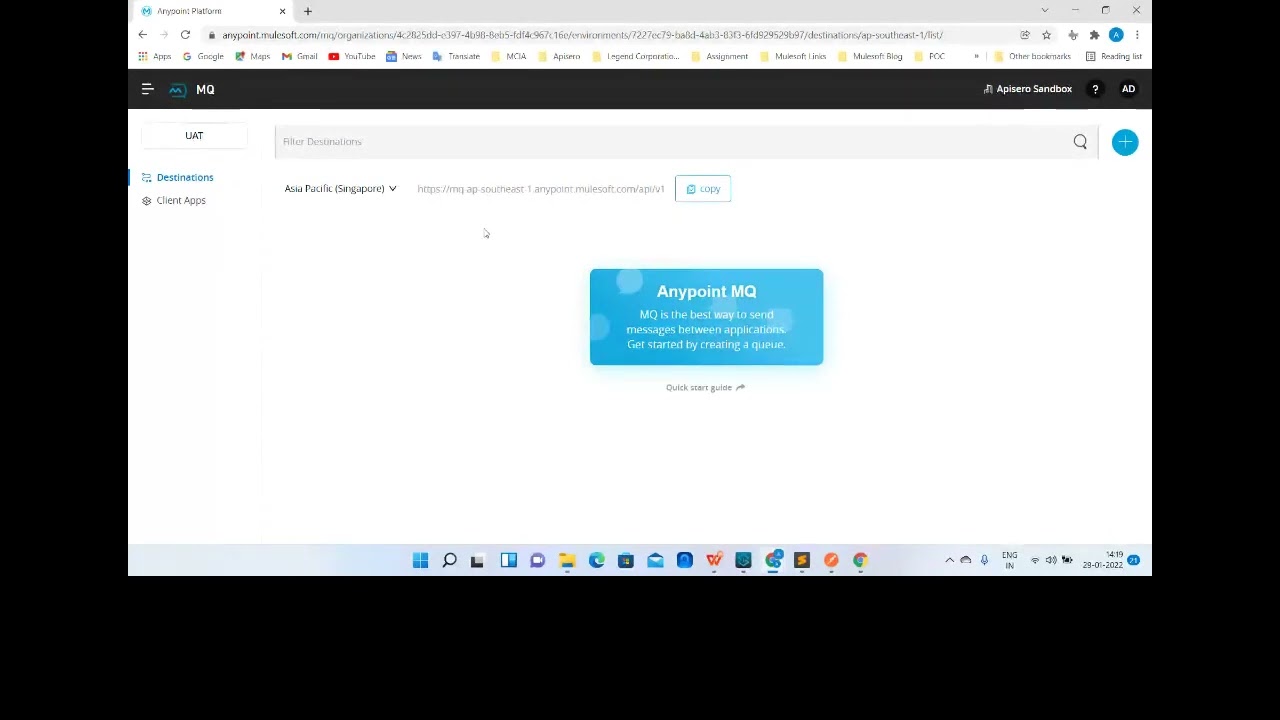Switch the UAT environment selector
Viewport: 1280px width, 720px height.
[x=194, y=136]
